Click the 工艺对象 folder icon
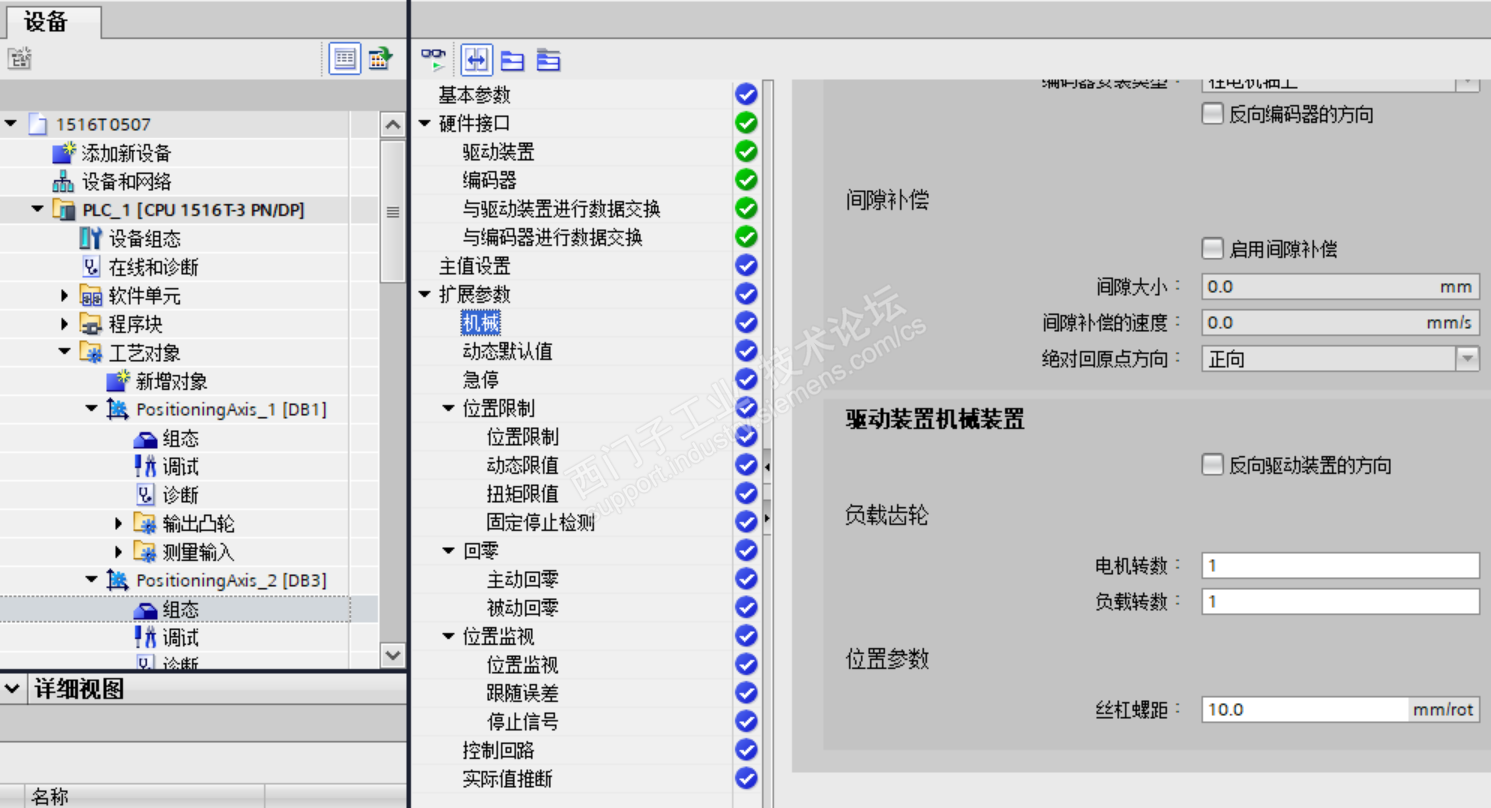This screenshot has width=1491, height=808. pos(91,353)
